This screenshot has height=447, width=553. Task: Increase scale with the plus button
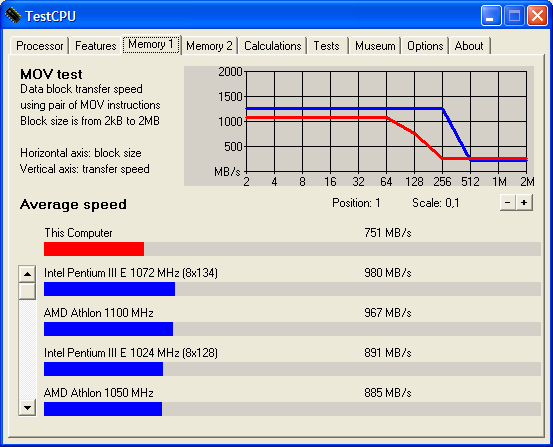coord(524,203)
